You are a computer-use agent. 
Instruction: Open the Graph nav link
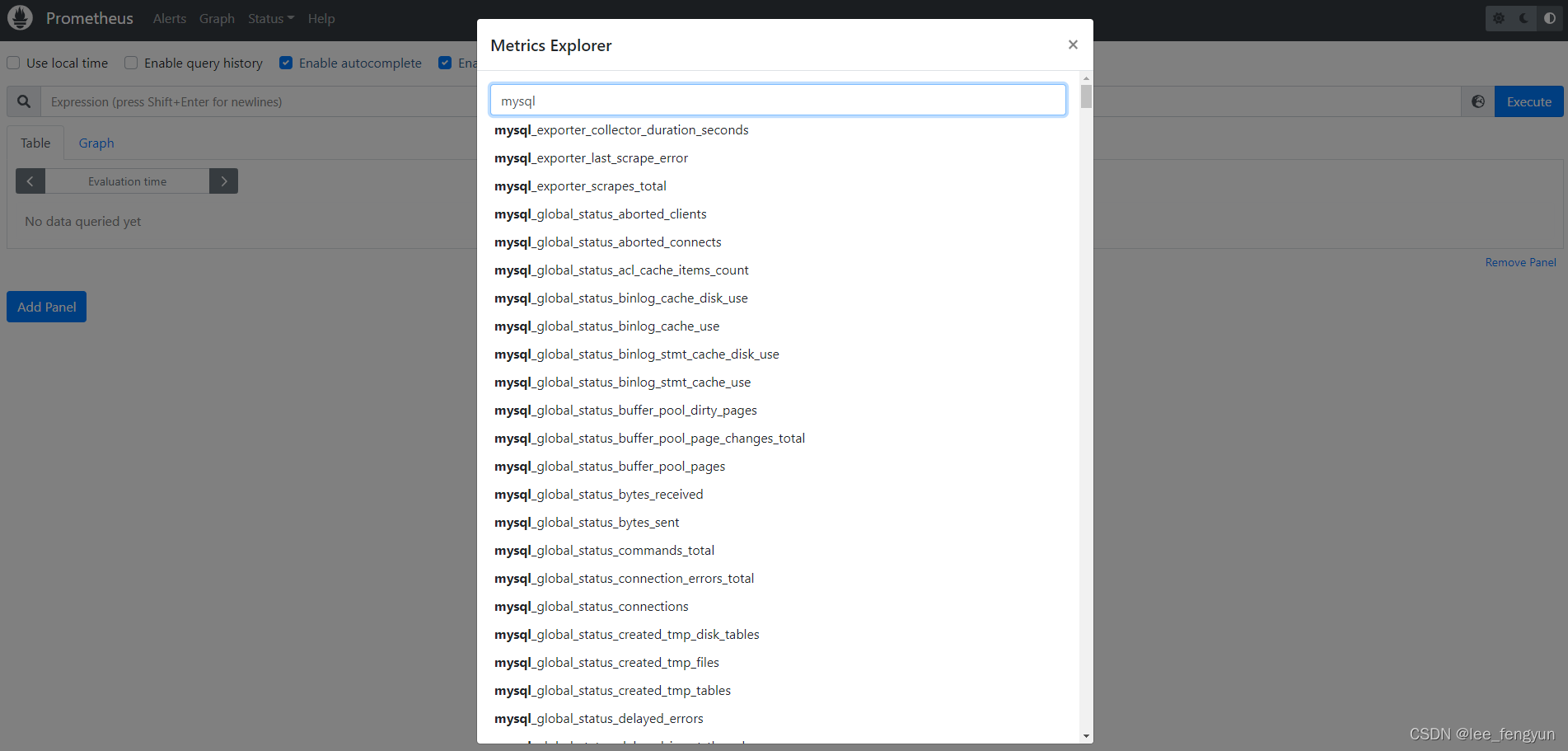tap(217, 18)
